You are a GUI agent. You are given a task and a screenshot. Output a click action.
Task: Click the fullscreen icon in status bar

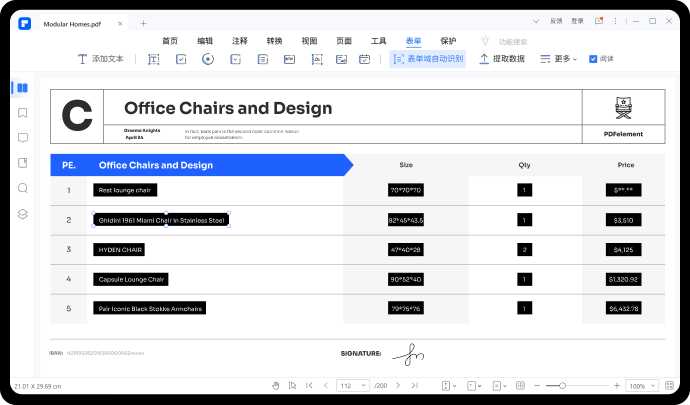670,385
